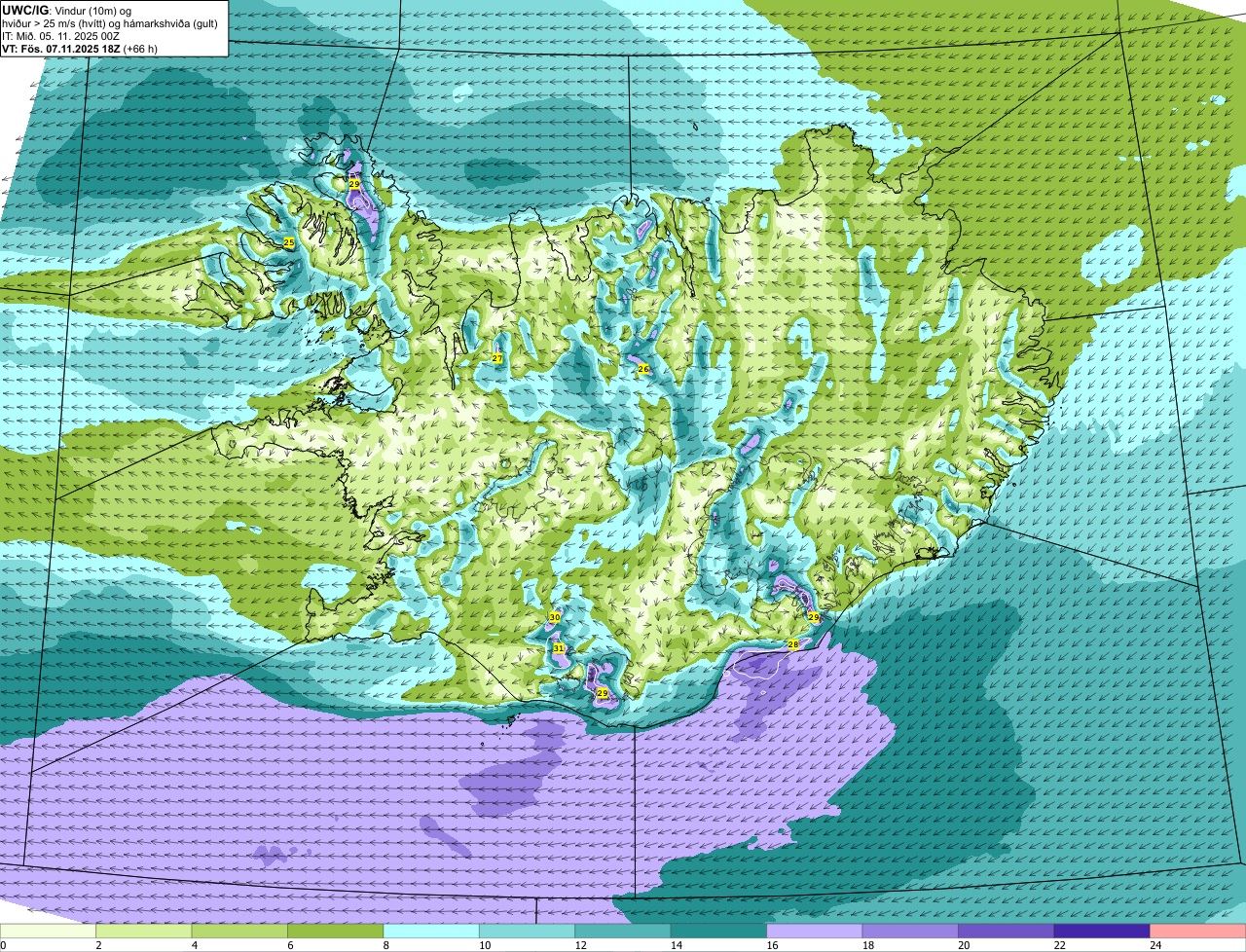Select the 10–12 m/s legend color
Image resolution: width=1246 pixels, height=952 pixels.
click(x=527, y=932)
